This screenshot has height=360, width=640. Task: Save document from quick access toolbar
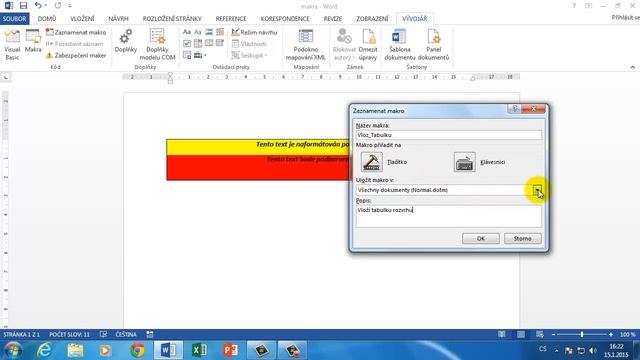tap(23, 6)
